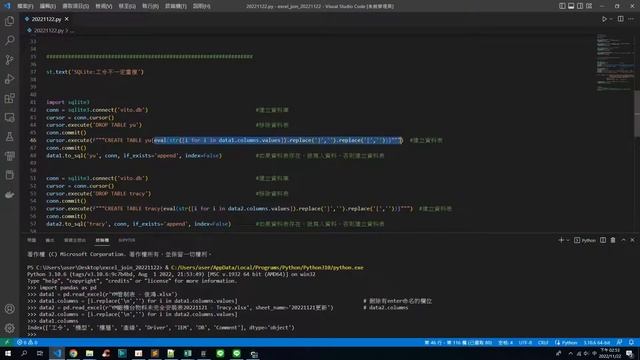
Task: Open the Accounts icon in activity bar
Action: coord(9,309)
